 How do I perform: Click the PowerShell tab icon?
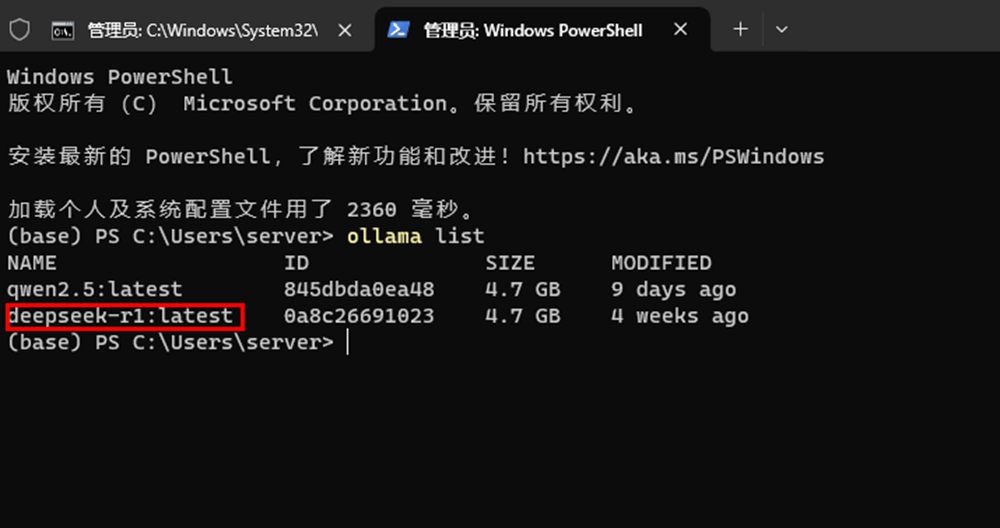[x=397, y=30]
